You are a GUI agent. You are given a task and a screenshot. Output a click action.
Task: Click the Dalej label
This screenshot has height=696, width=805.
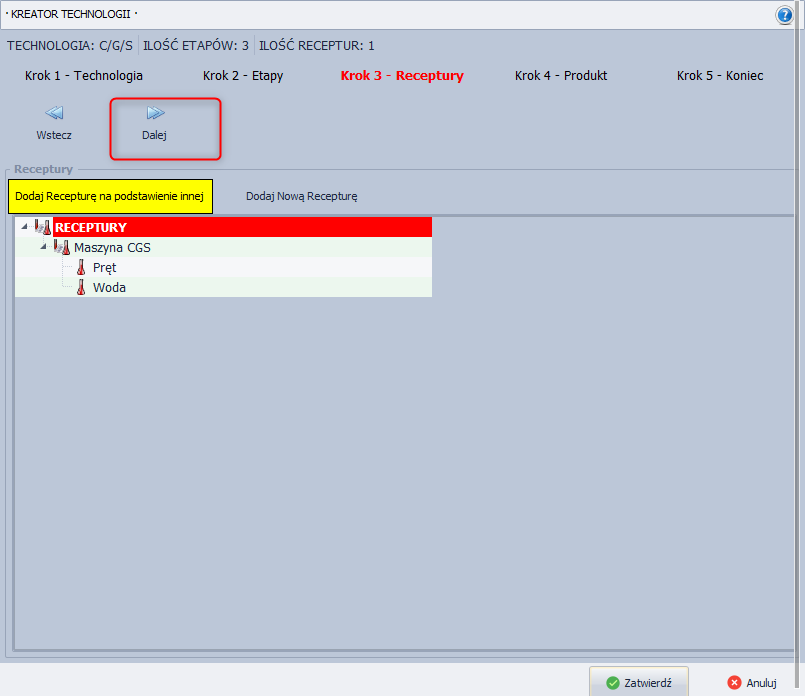tap(154, 135)
